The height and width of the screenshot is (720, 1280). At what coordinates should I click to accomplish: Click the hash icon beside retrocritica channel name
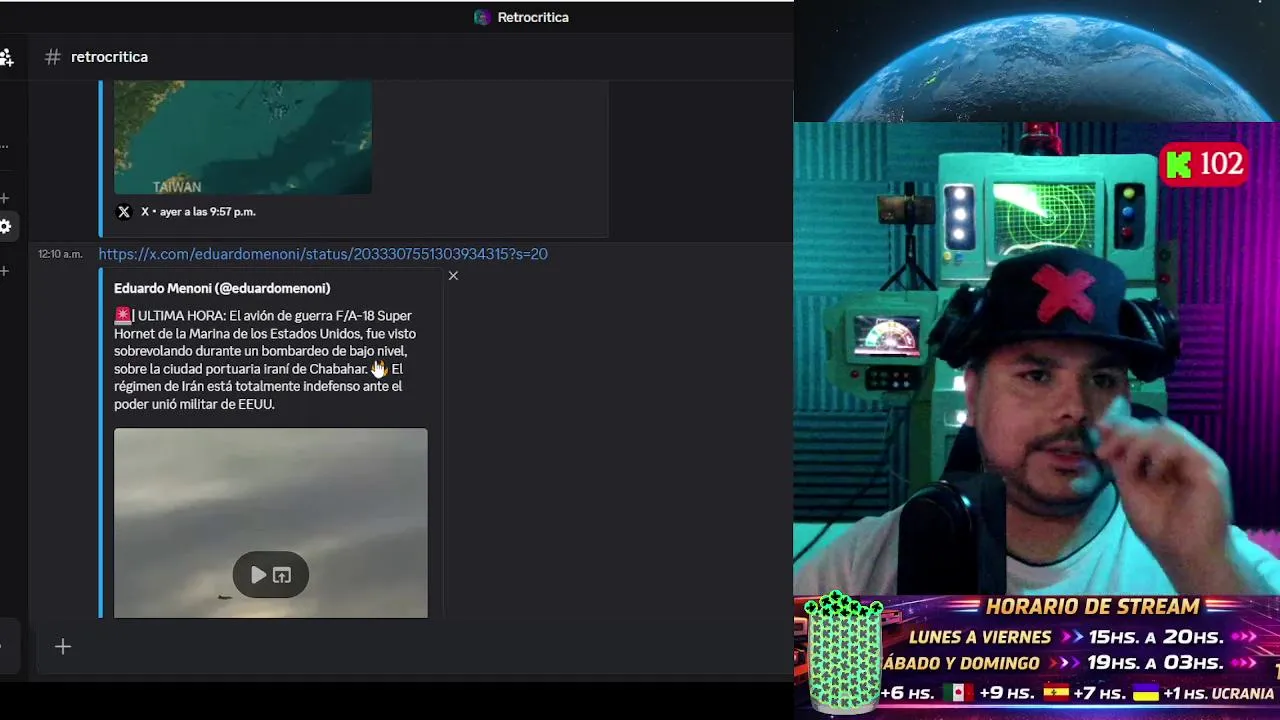[x=53, y=57]
